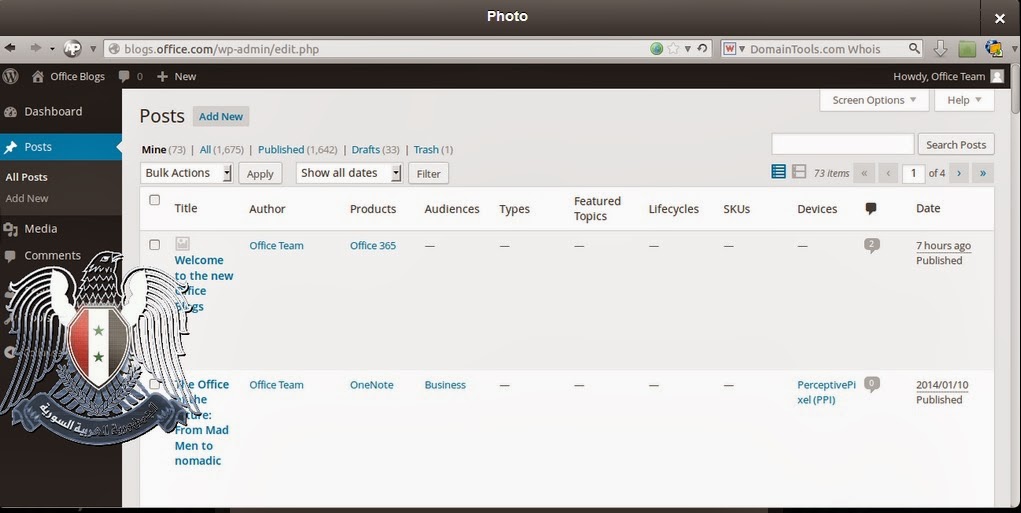Open Add New submenu under Posts
The width and height of the screenshot is (1021, 513).
click(x=27, y=199)
